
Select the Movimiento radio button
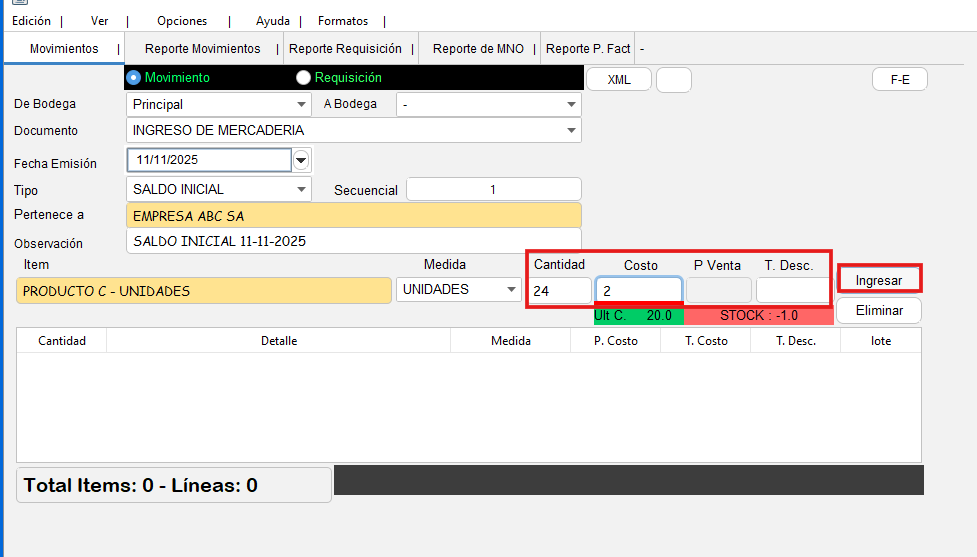tap(134, 77)
